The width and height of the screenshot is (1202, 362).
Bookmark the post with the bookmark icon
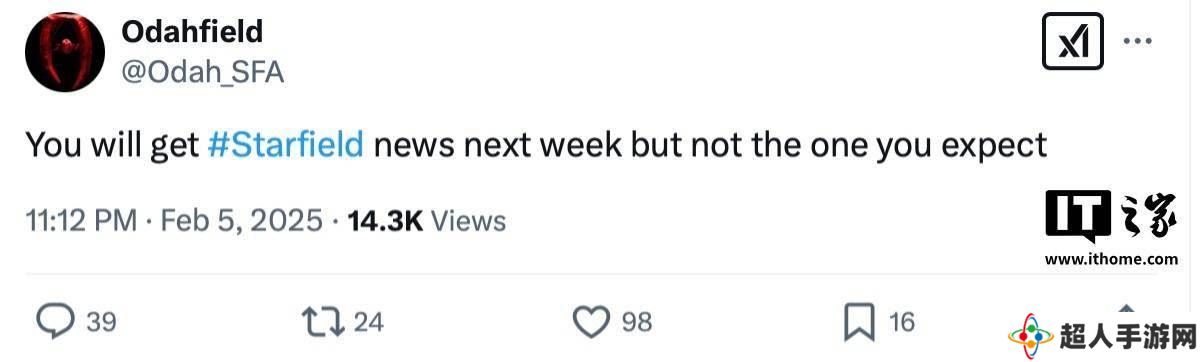pyautogui.click(x=860, y=322)
